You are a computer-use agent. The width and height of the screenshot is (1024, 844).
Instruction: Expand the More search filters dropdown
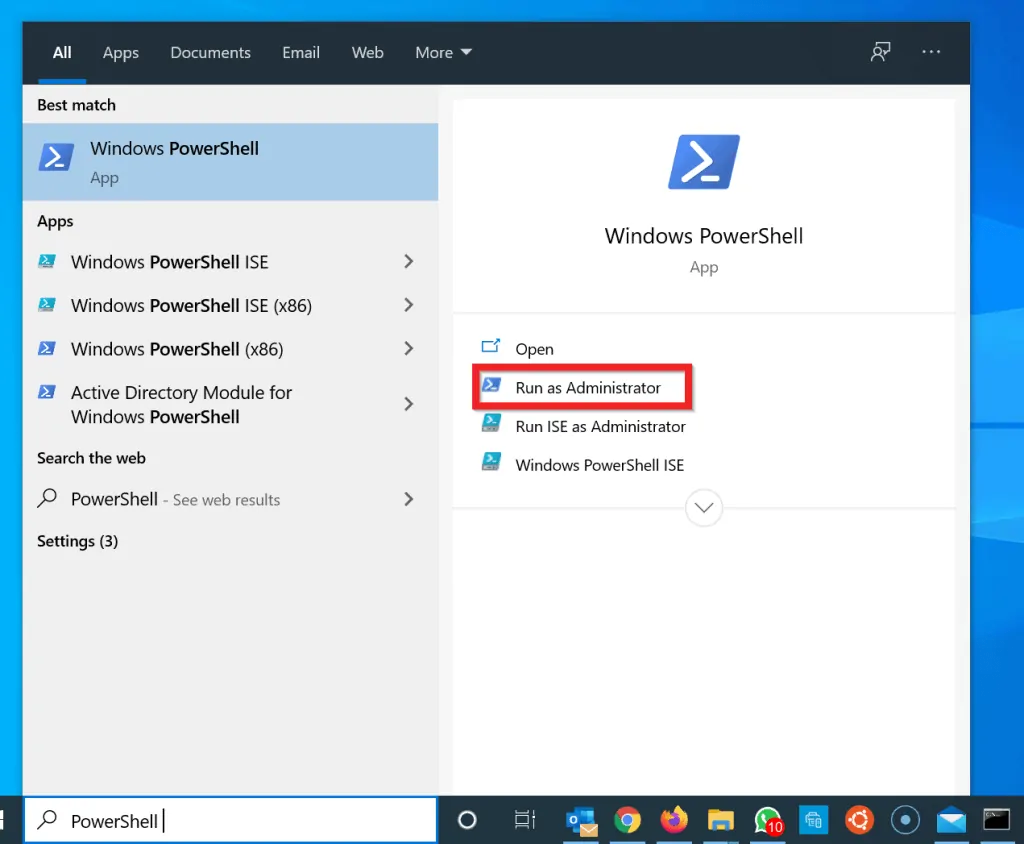[443, 52]
